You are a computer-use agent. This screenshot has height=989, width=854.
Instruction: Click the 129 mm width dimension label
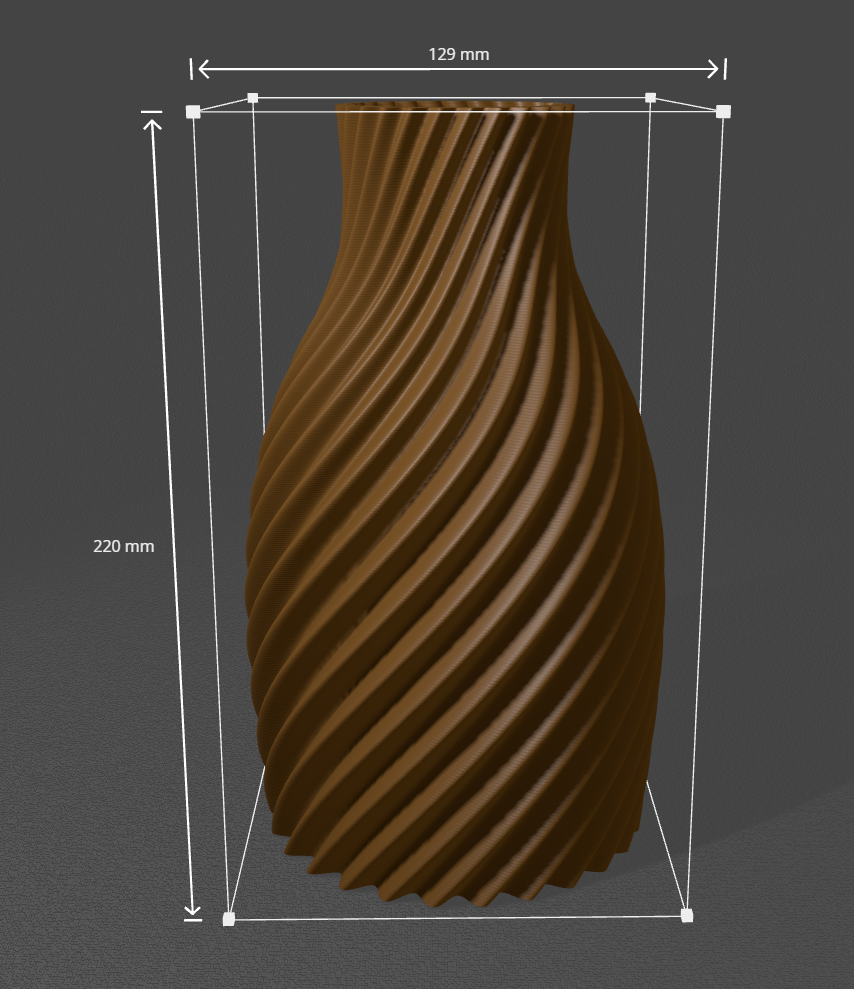(x=459, y=54)
